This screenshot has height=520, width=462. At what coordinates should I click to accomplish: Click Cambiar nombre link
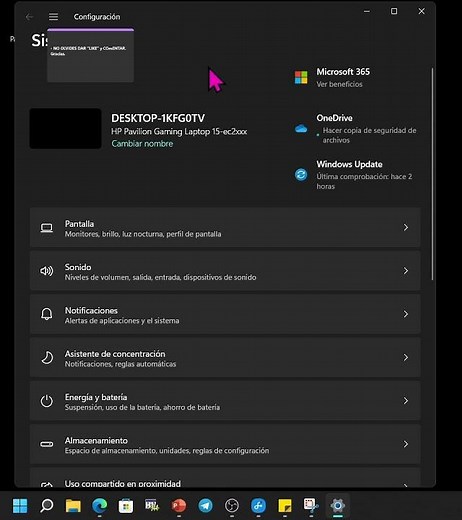point(142,144)
